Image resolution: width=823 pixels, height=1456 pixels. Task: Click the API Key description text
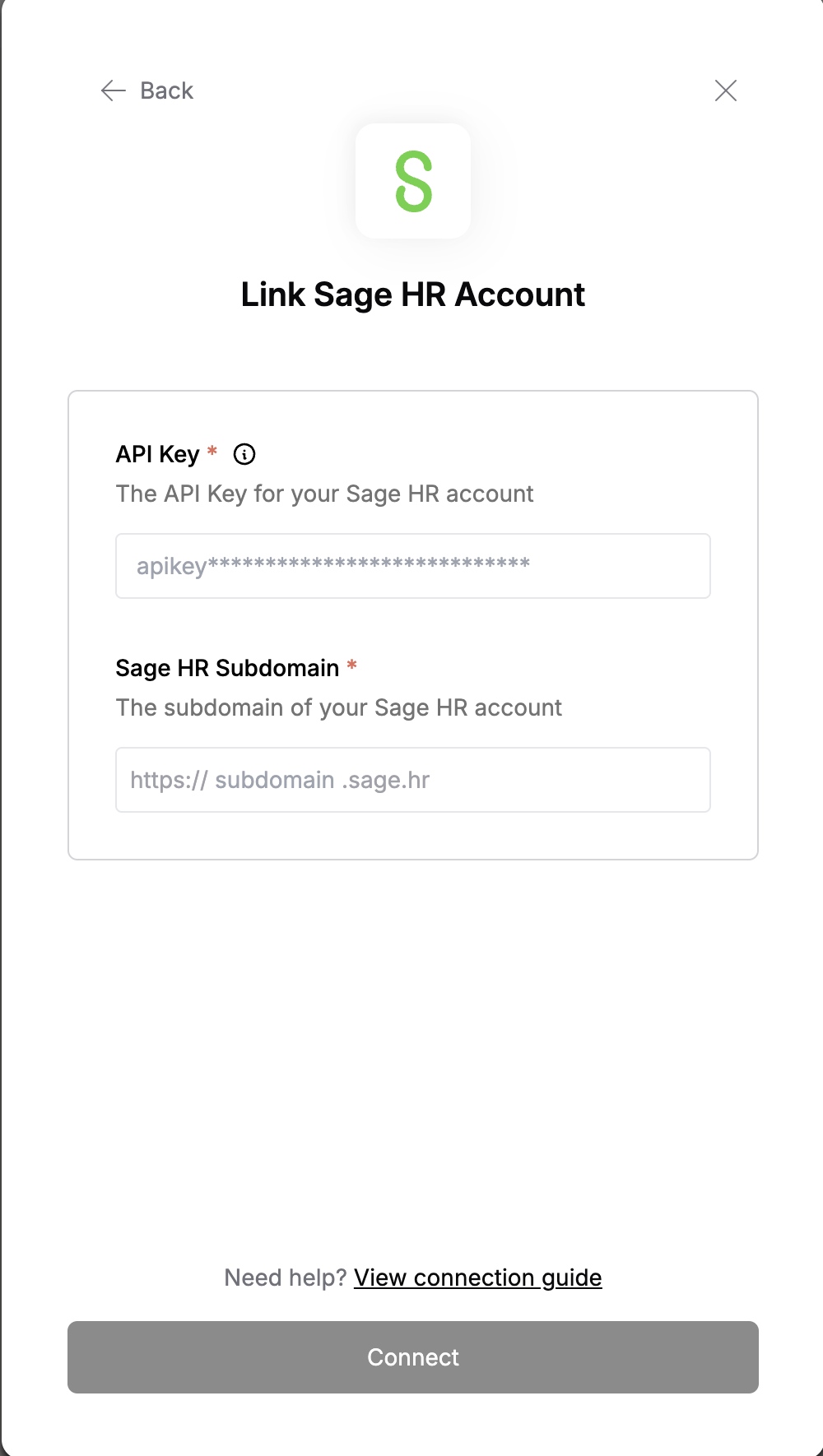(x=325, y=494)
